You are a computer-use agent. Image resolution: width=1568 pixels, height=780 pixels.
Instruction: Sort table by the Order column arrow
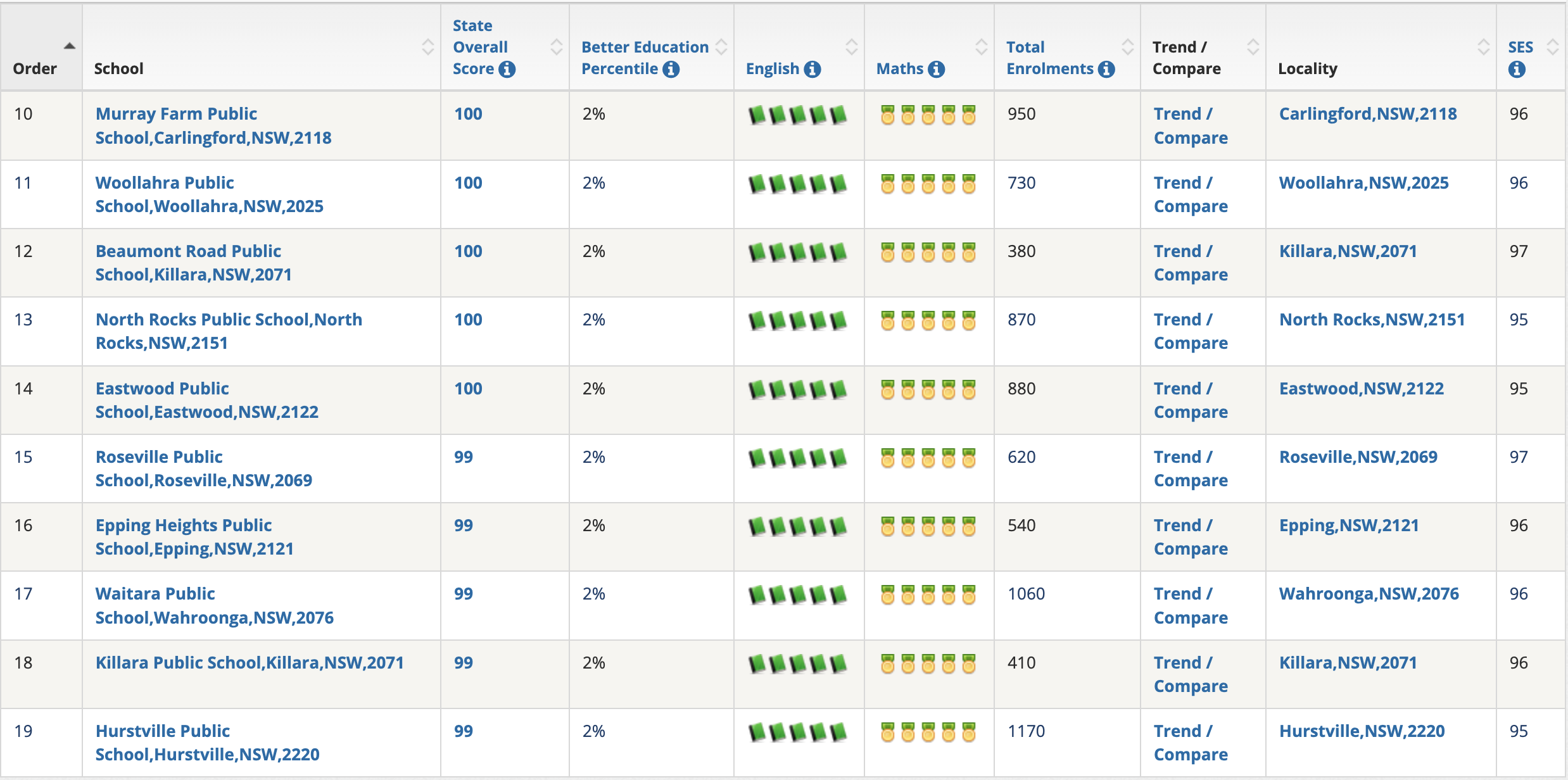(70, 46)
